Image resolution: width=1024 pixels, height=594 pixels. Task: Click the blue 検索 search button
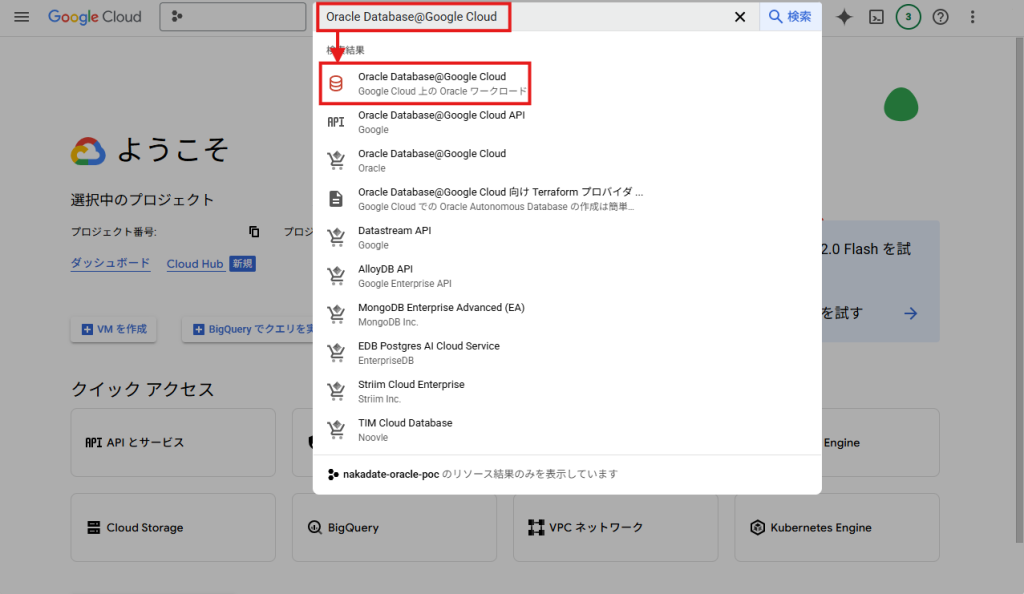[790, 17]
